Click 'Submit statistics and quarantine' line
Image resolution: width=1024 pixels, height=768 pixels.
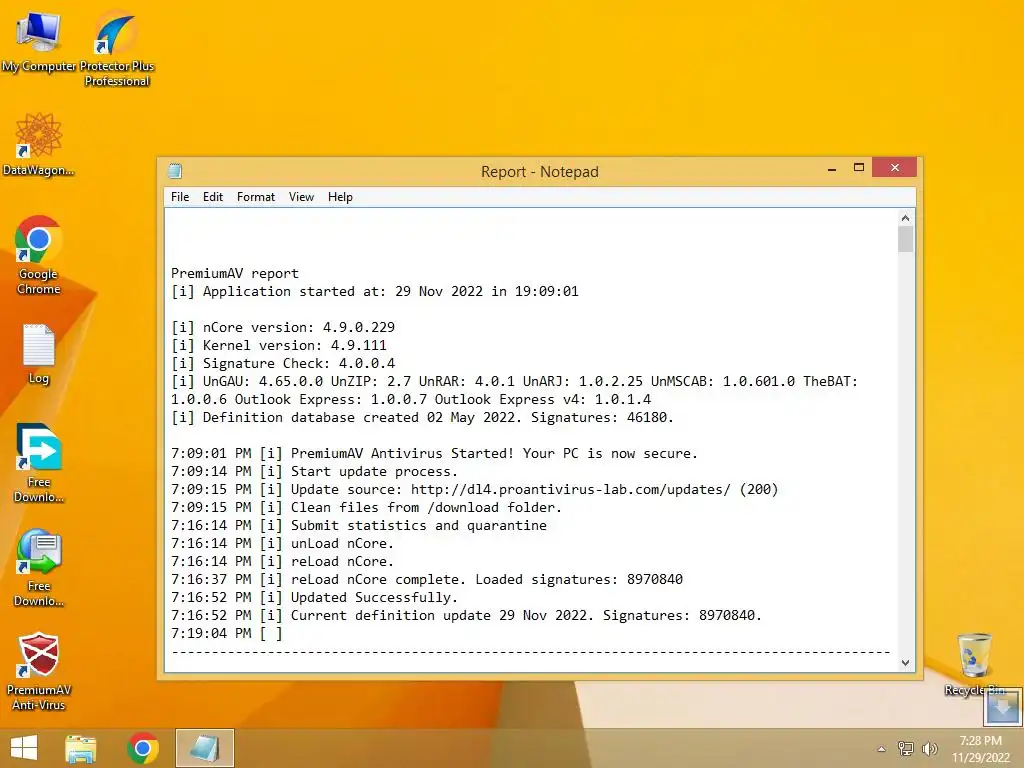click(x=359, y=525)
